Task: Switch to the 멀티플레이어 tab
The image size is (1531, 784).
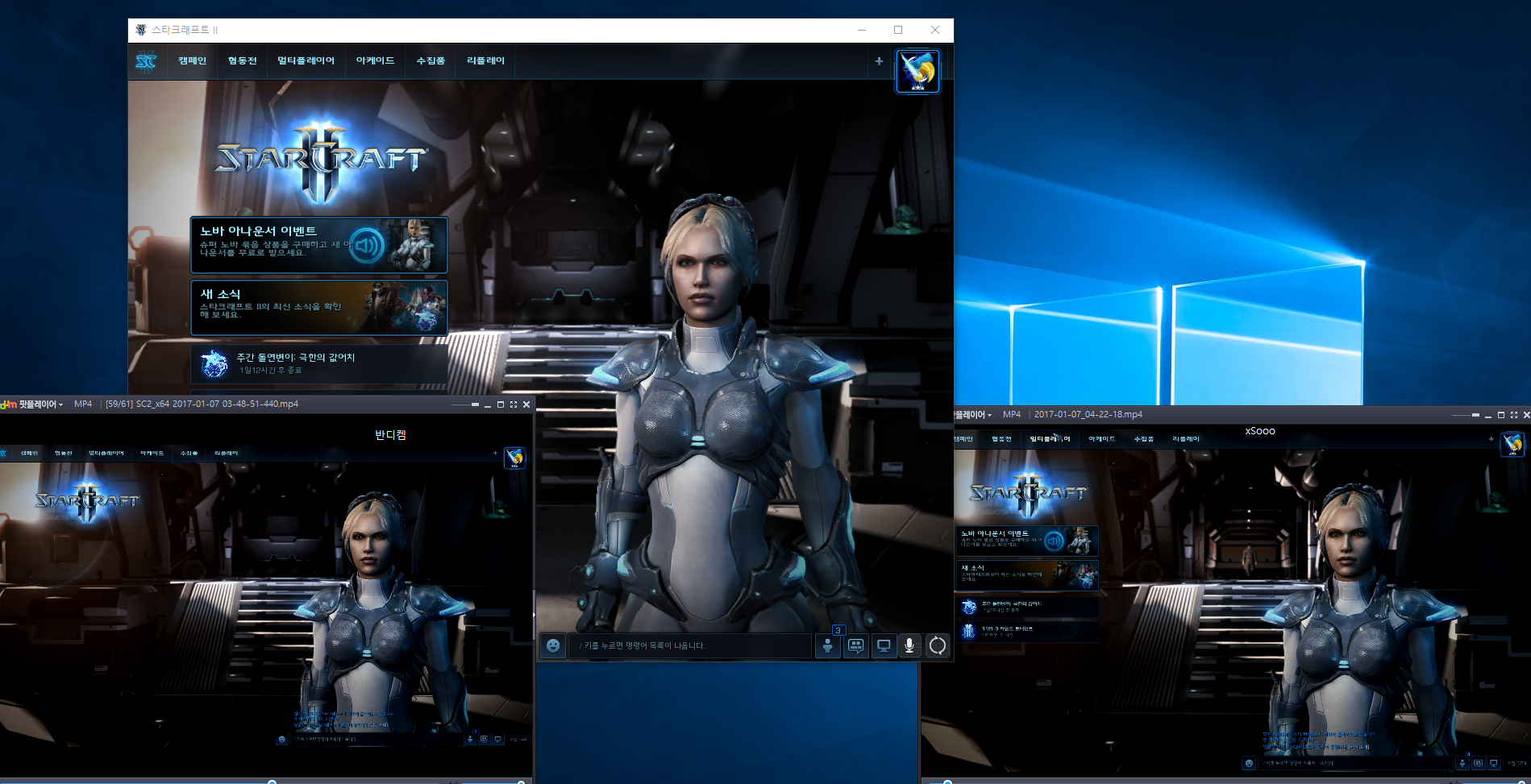Action: [306, 60]
